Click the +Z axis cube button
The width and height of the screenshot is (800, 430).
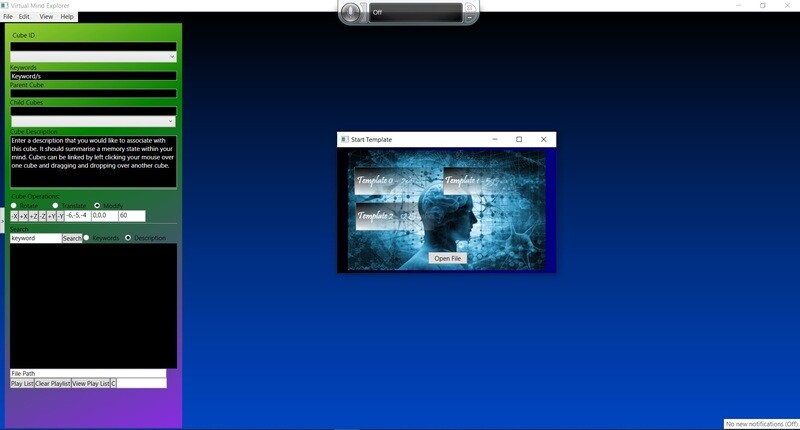click(34, 216)
